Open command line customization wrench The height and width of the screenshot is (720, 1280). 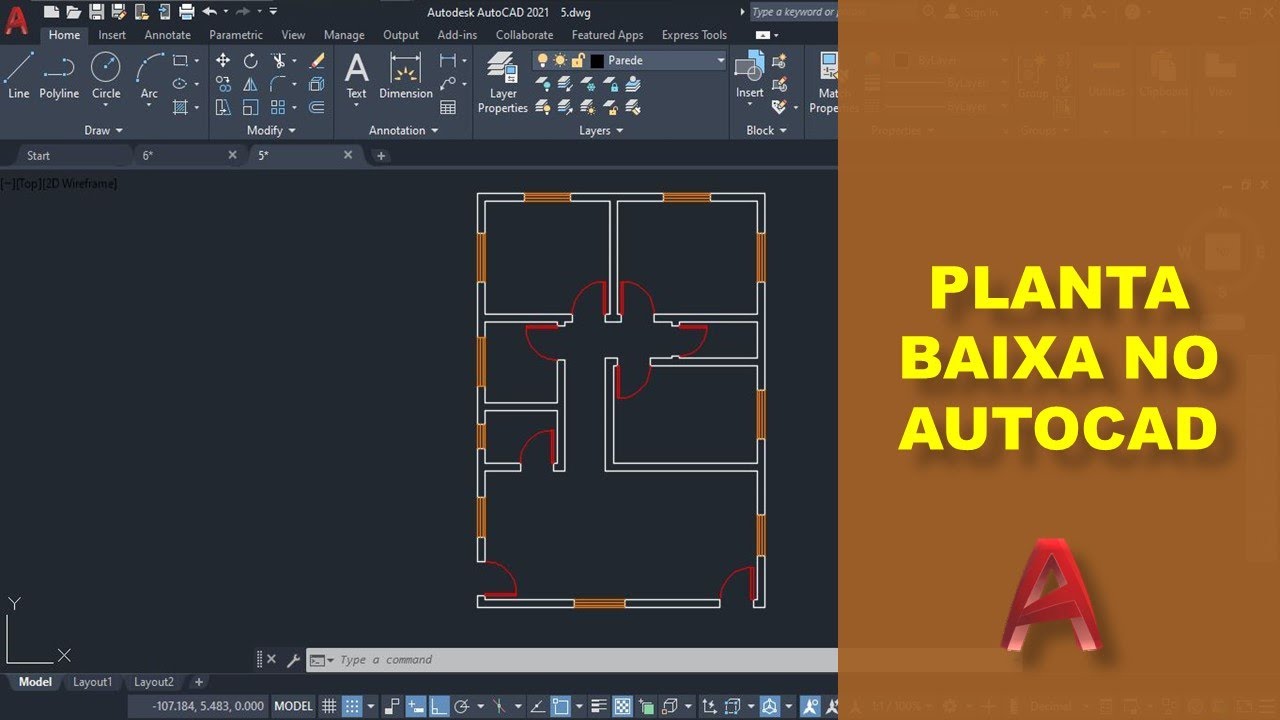293,660
